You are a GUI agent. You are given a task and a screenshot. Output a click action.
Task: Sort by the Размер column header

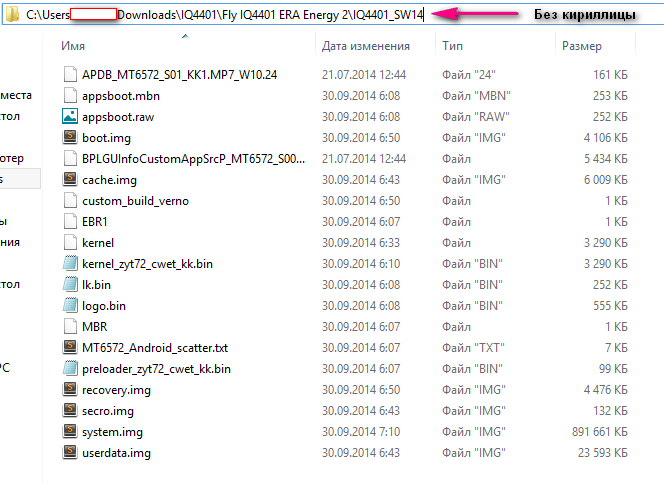[x=581, y=46]
